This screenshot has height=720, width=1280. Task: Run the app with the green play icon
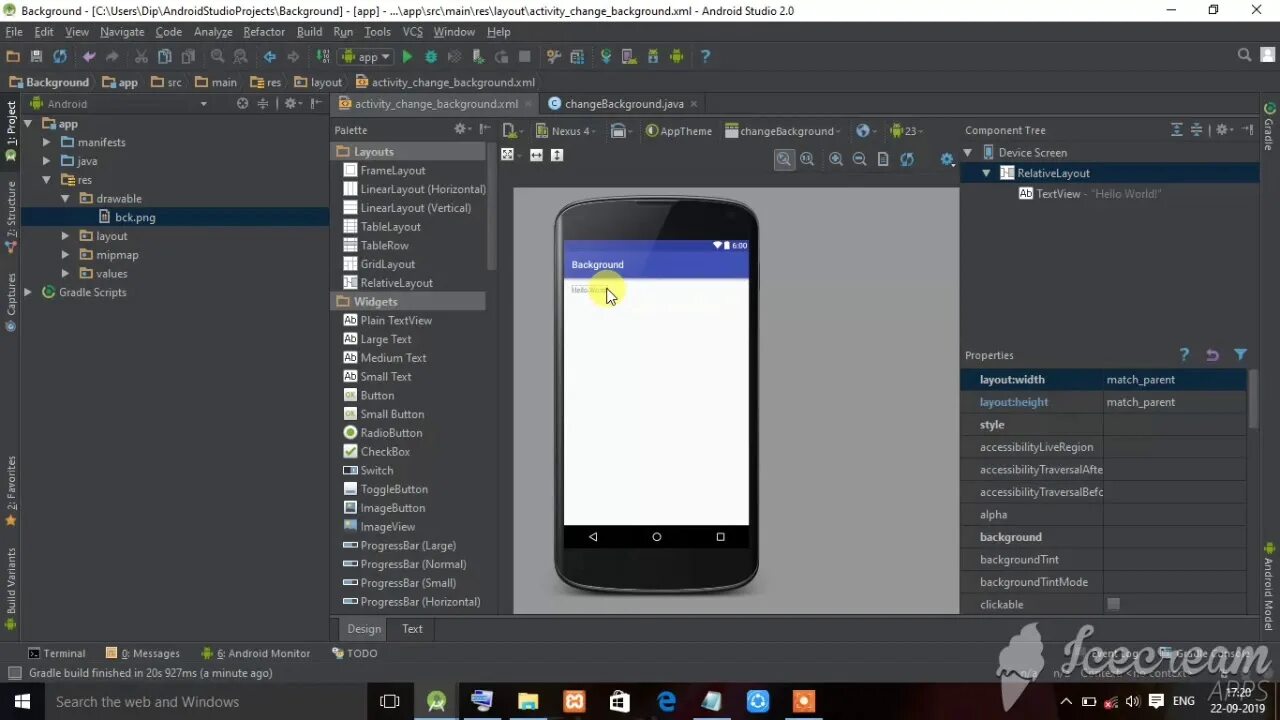(407, 57)
